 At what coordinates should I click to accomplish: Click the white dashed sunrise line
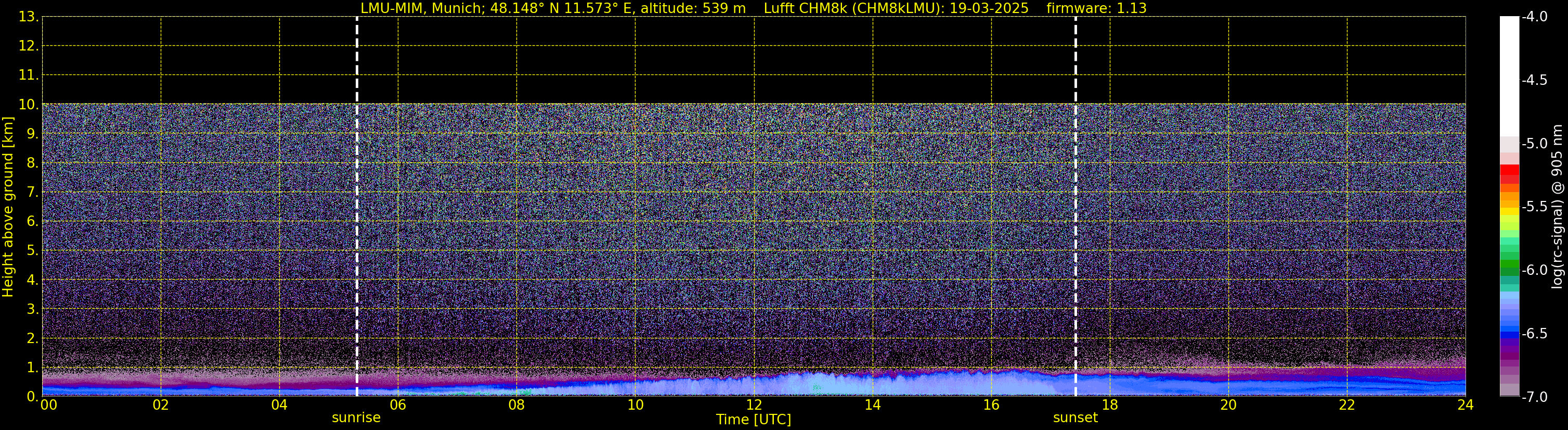tap(357, 207)
